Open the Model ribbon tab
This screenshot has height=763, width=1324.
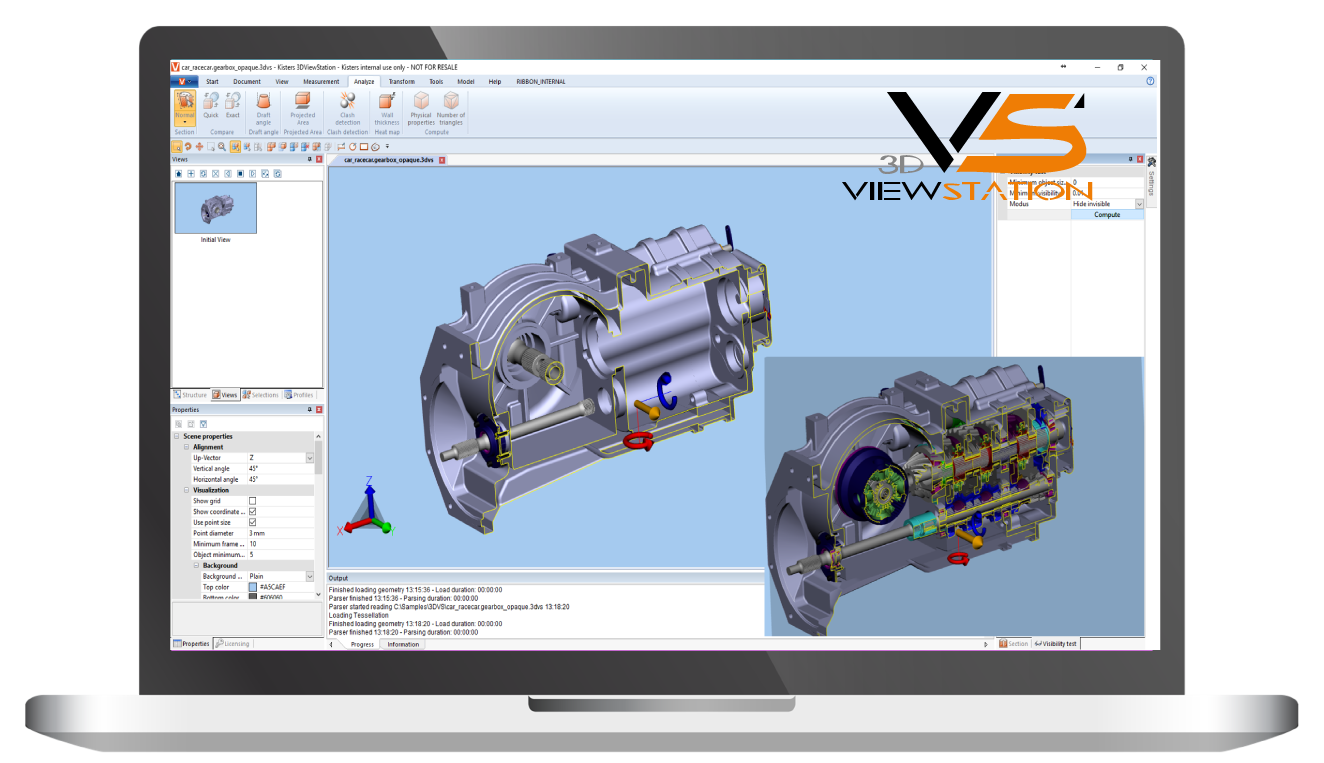coord(466,81)
